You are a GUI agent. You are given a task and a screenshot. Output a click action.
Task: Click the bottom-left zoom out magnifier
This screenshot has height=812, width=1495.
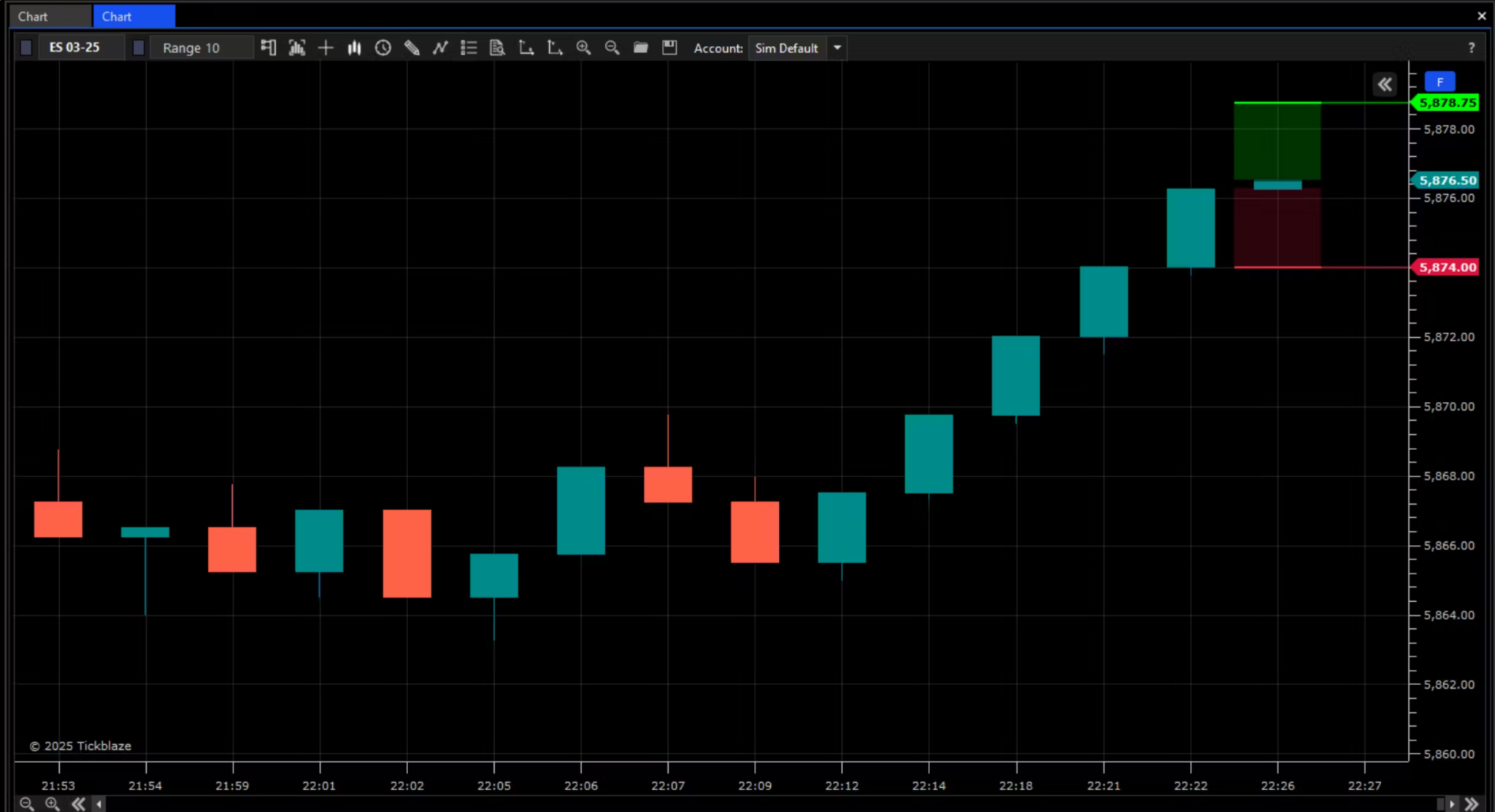tap(26, 803)
